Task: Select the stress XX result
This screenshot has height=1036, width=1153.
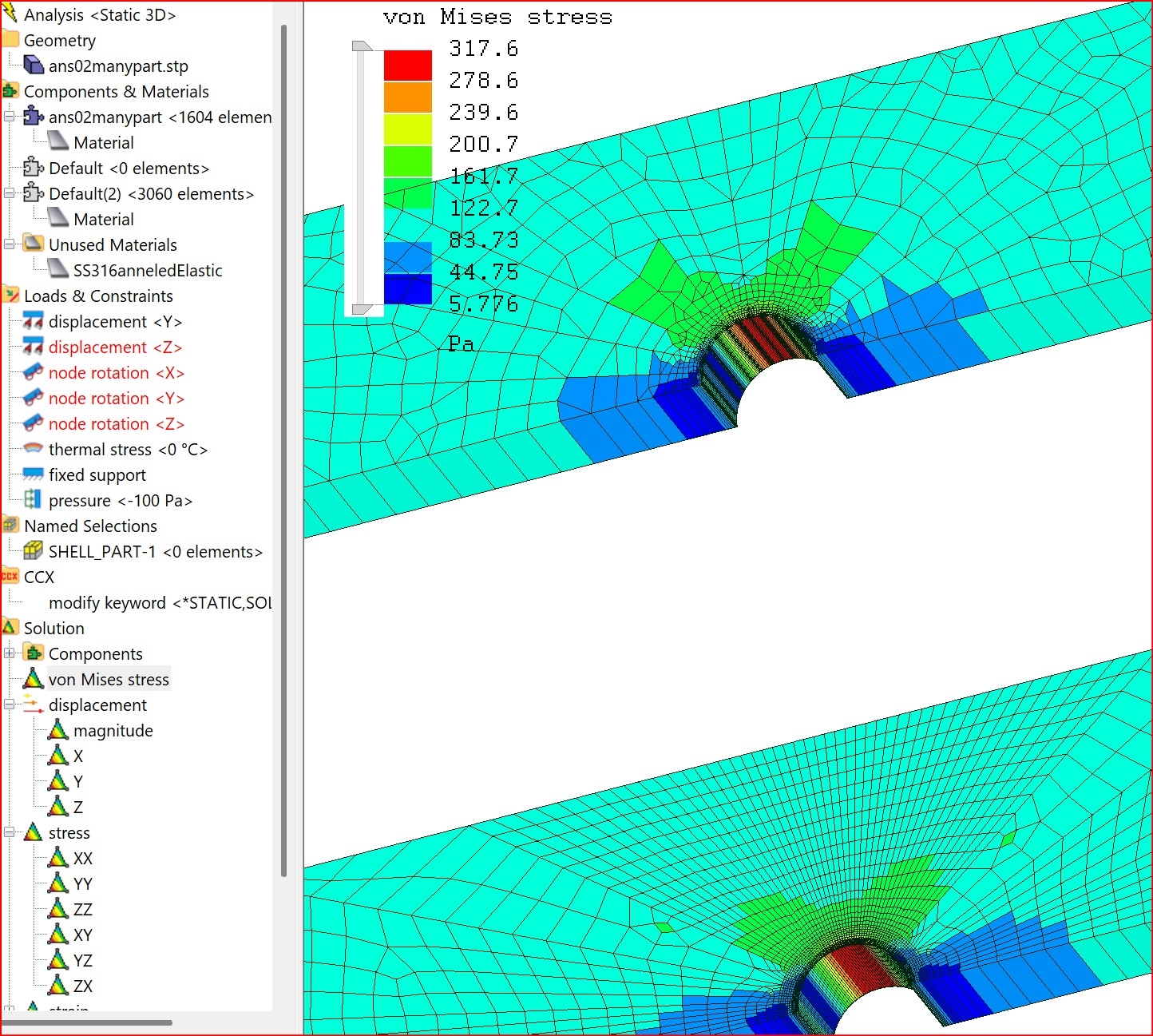Action: (82, 859)
